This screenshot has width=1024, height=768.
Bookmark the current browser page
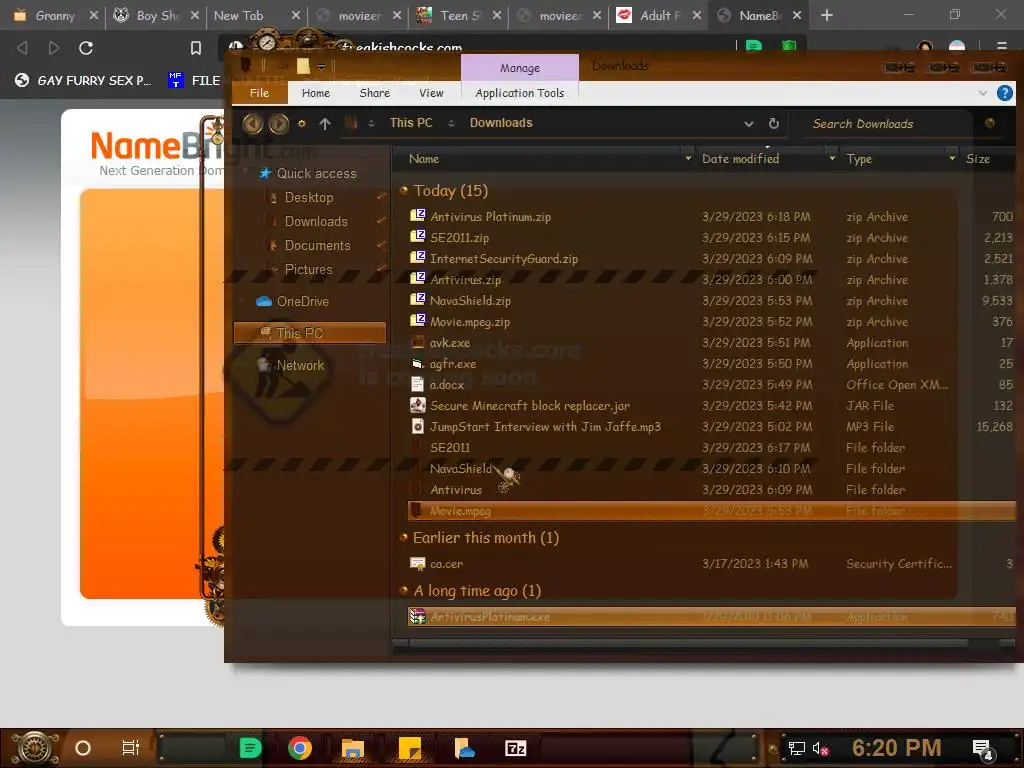click(x=195, y=48)
